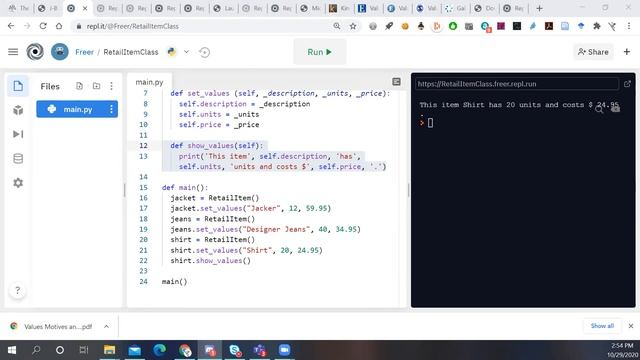Image resolution: width=640 pixels, height=360 pixels.
Task: Close the active browser tab
Action: [85, 8]
